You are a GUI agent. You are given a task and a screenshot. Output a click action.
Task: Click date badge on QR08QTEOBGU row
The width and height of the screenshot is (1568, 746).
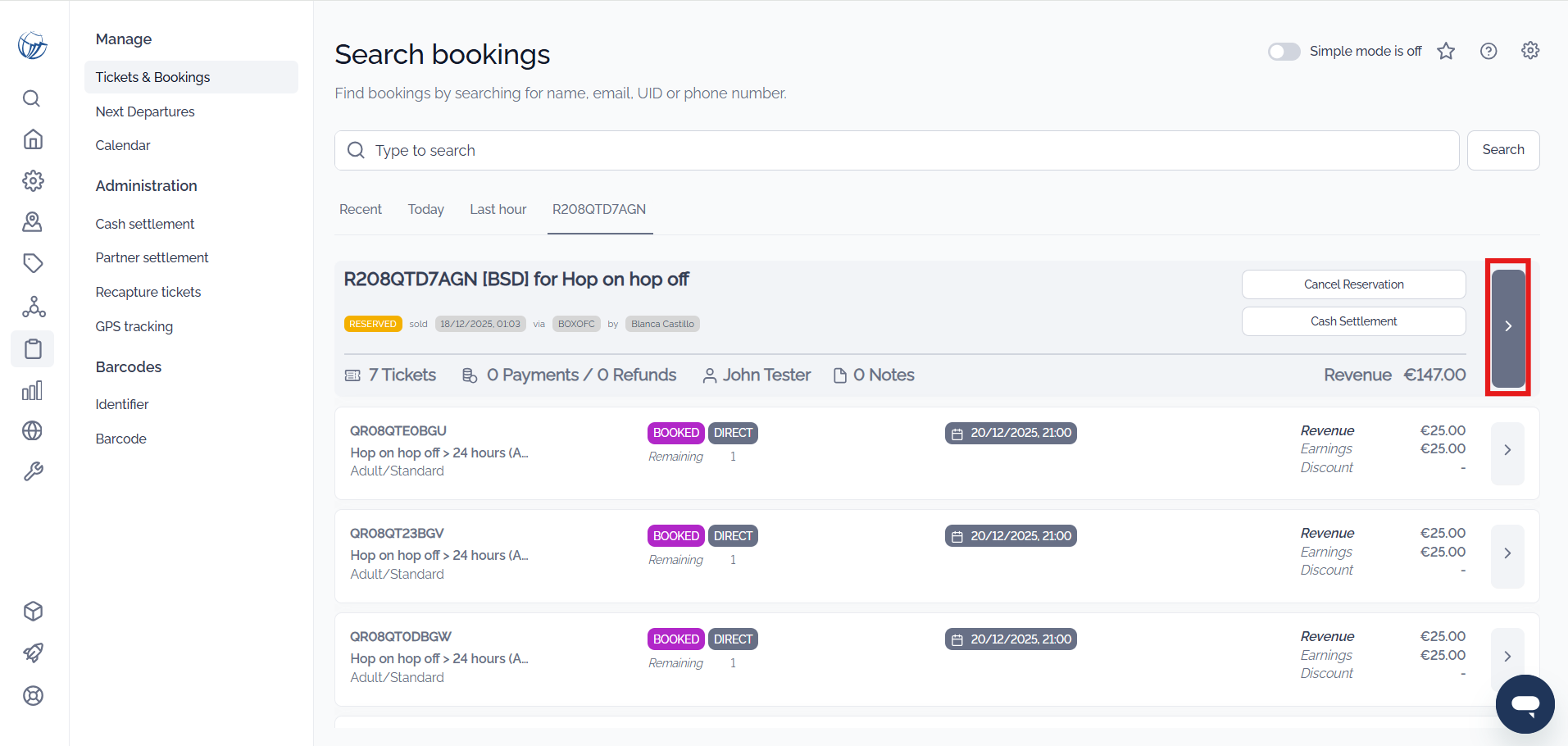click(x=1011, y=433)
